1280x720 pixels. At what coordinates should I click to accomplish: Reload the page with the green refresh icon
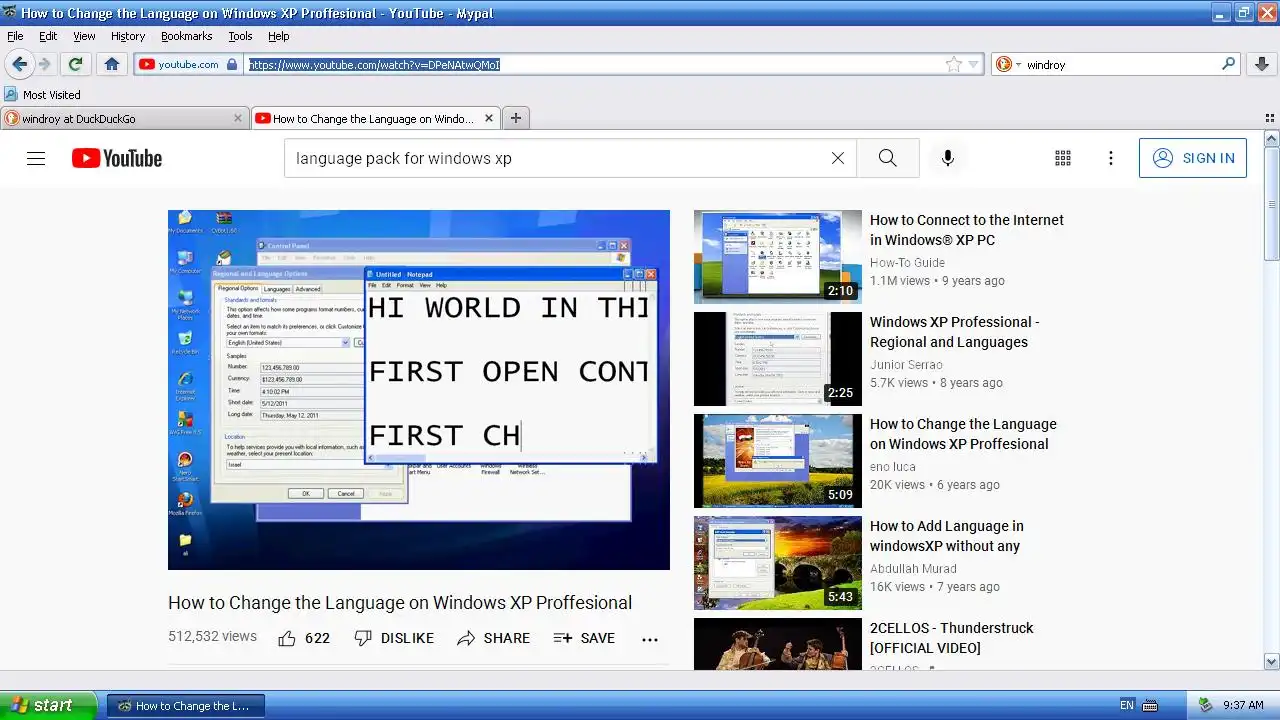point(74,64)
